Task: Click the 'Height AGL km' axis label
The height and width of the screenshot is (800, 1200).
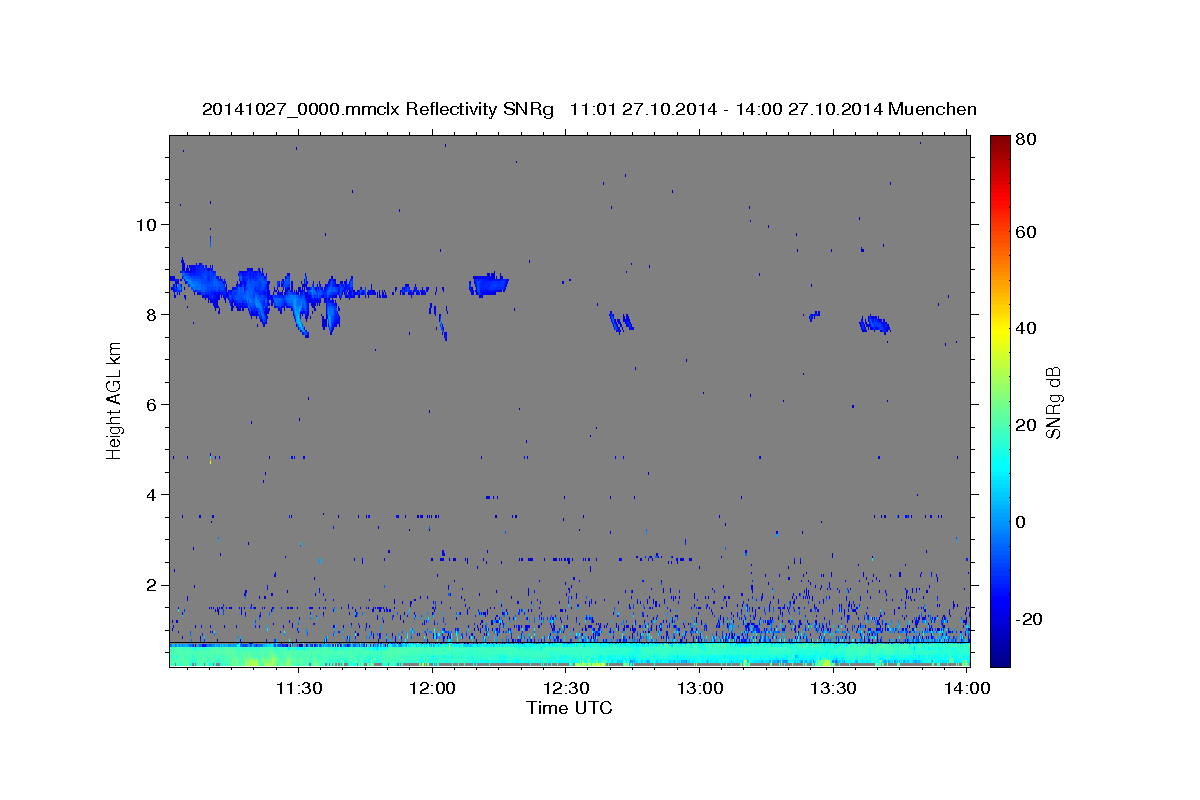Action: [x=115, y=402]
